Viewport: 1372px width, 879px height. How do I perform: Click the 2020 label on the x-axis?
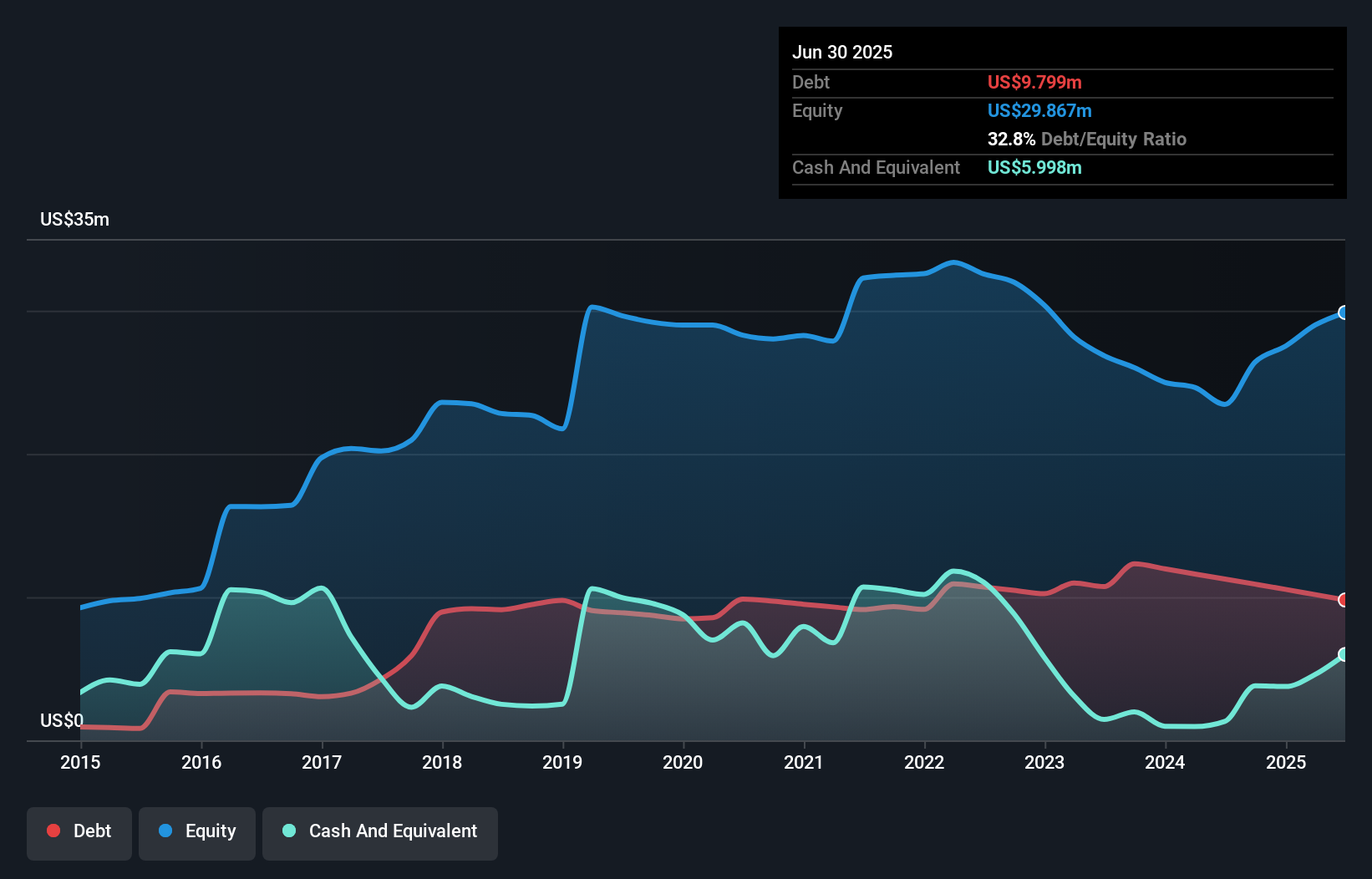click(x=683, y=762)
